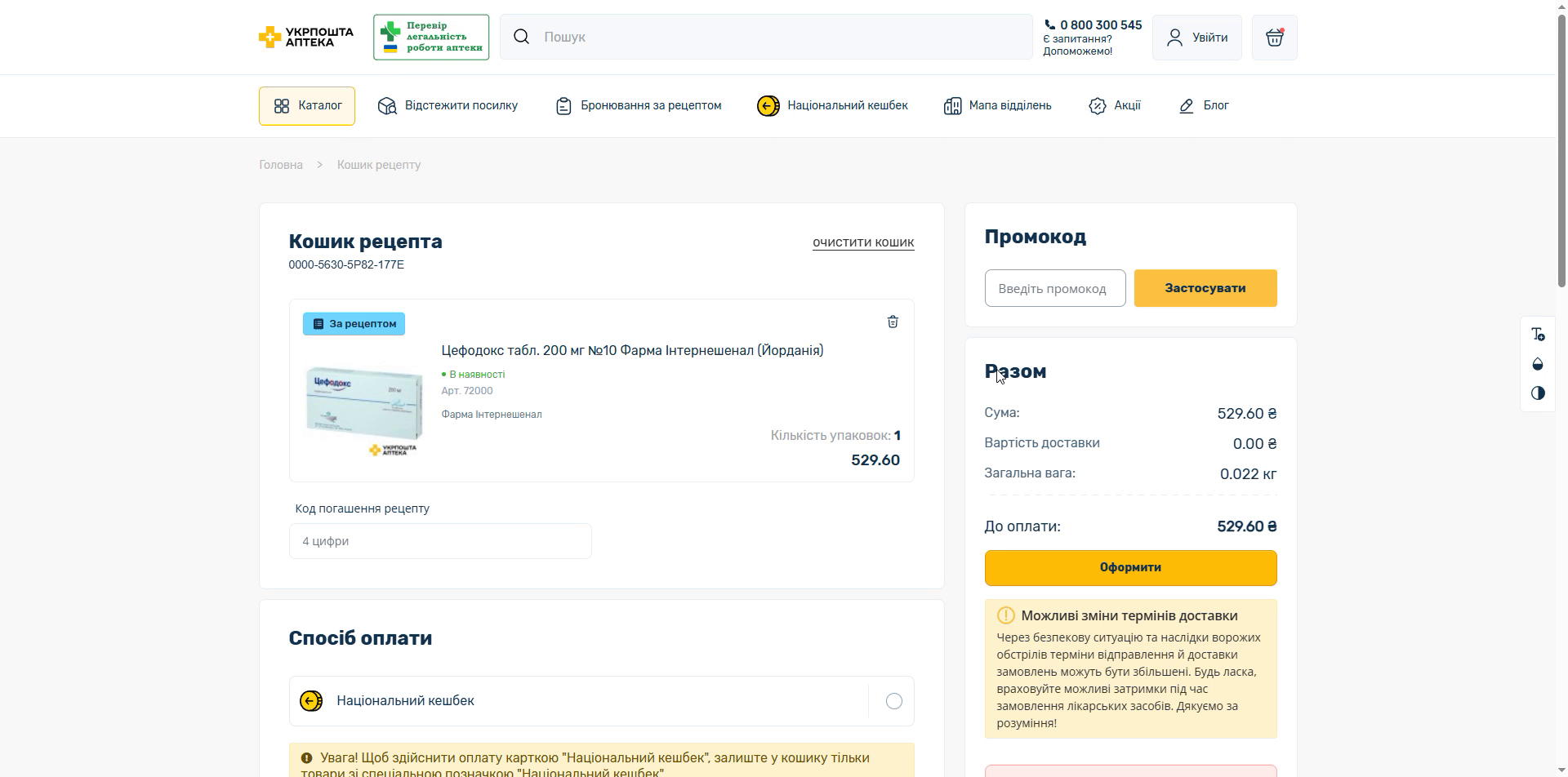Click the Фарма Інтернешенал manufacturer text
Image resolution: width=1568 pixels, height=777 pixels.
pyautogui.click(x=492, y=415)
